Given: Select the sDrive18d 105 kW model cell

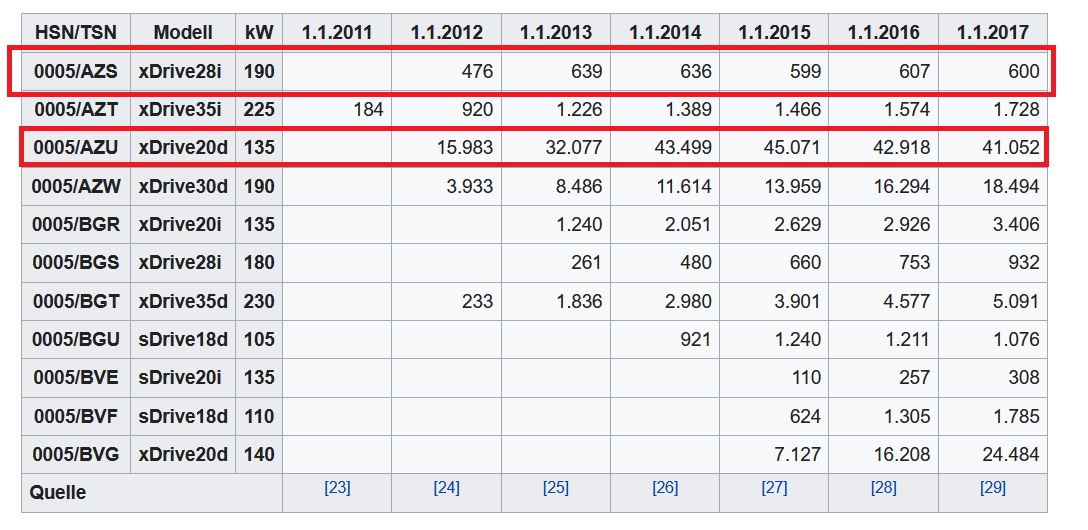Looking at the screenshot, I should coord(183,339).
